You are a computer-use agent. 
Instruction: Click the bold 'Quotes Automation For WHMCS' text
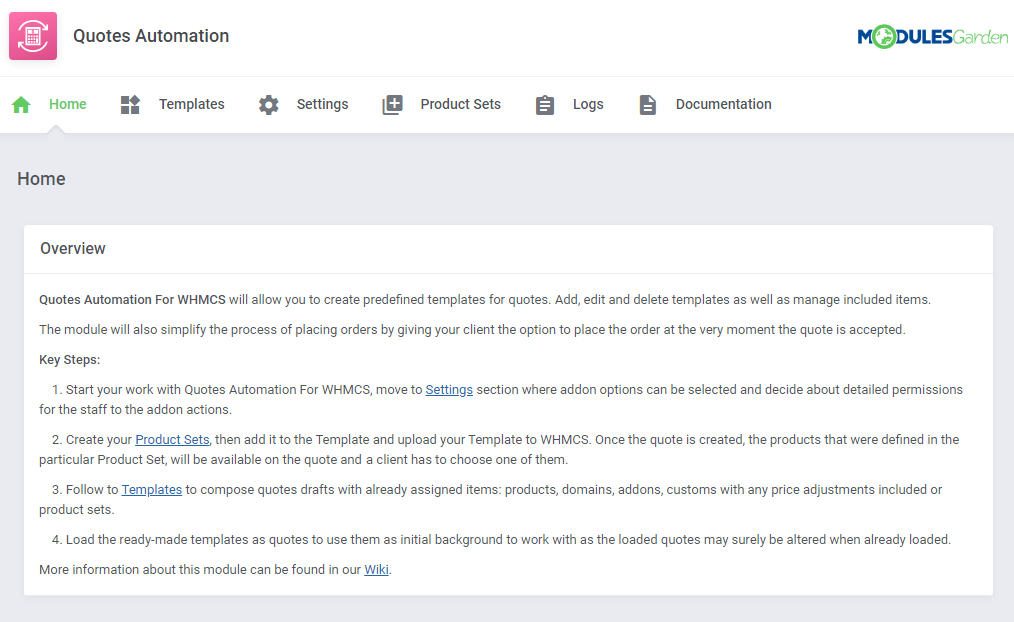click(x=133, y=300)
